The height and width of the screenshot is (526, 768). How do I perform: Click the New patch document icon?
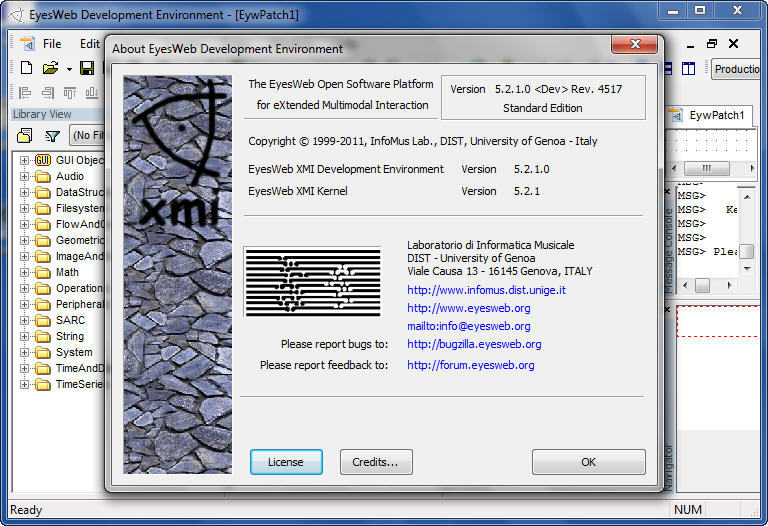pos(26,68)
